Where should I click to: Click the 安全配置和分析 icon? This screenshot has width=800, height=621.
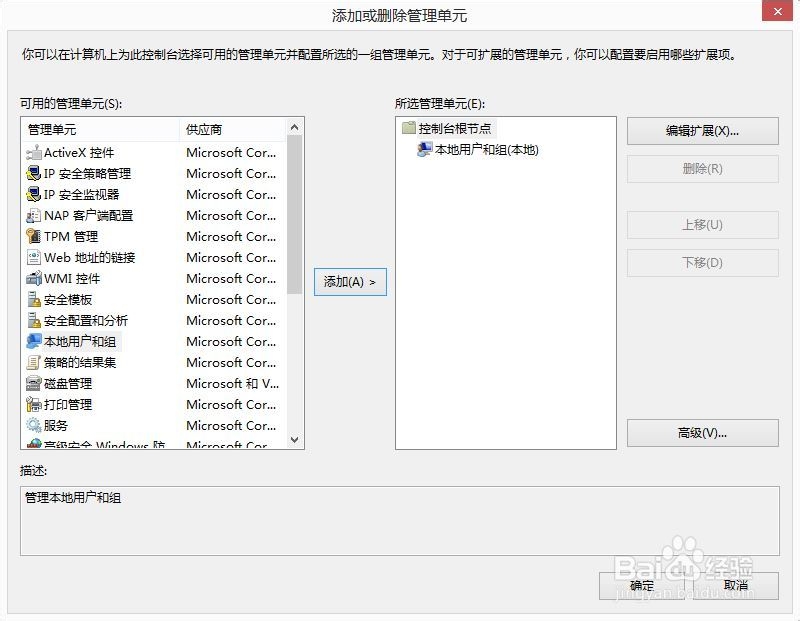pos(34,320)
